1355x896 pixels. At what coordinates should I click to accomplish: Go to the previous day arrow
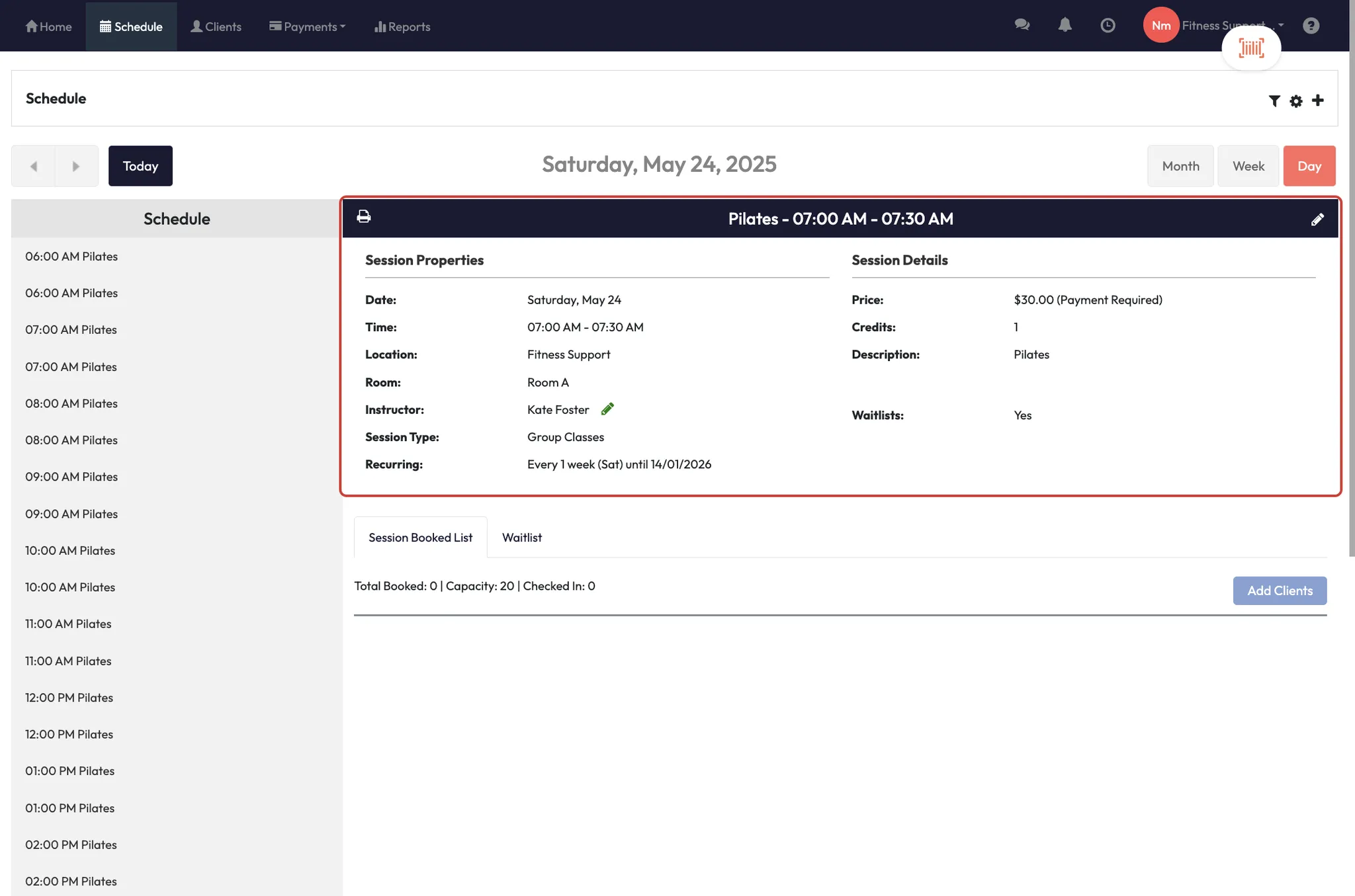(34, 166)
